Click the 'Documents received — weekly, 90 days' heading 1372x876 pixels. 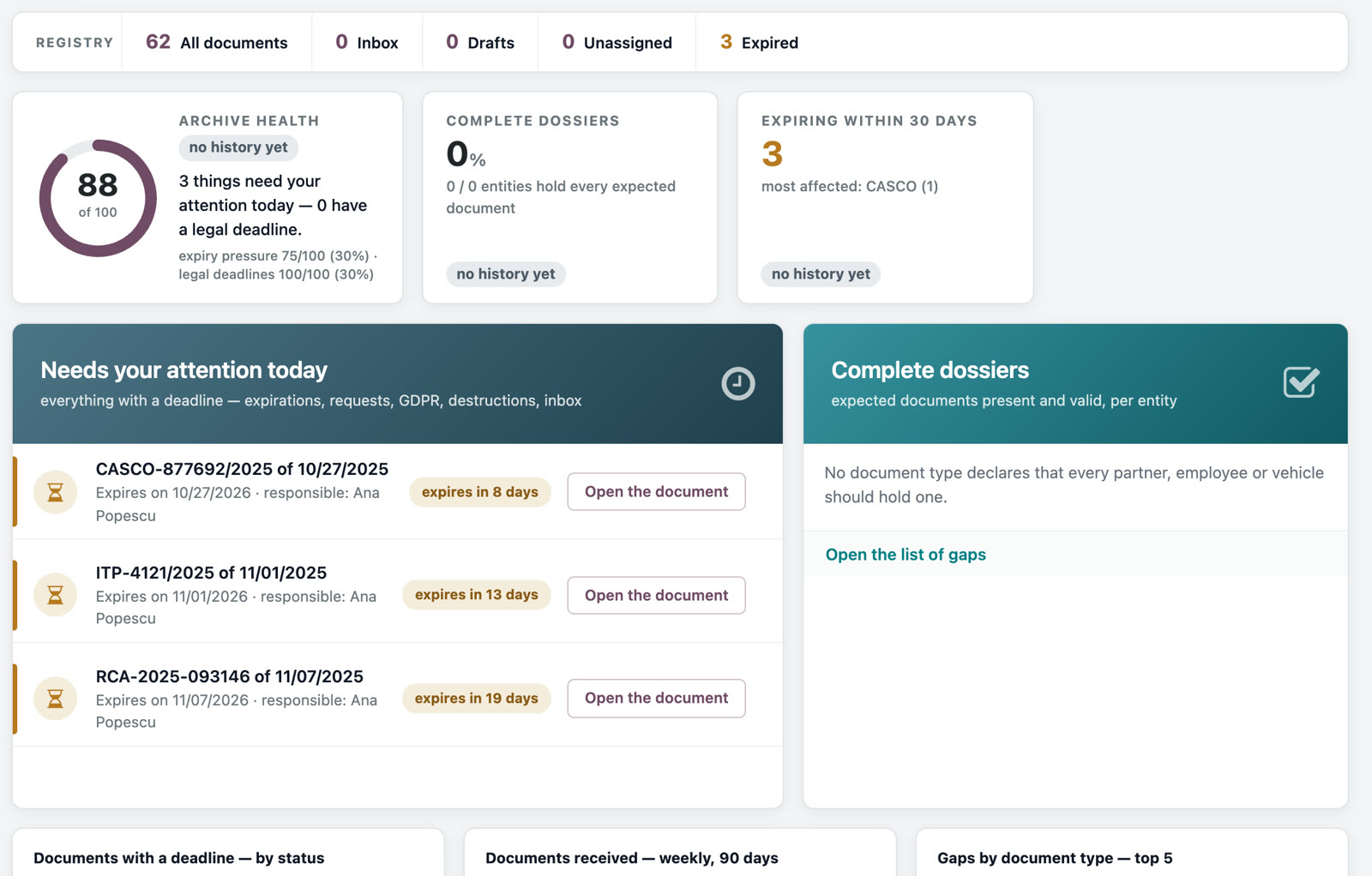pyautogui.click(x=632, y=858)
